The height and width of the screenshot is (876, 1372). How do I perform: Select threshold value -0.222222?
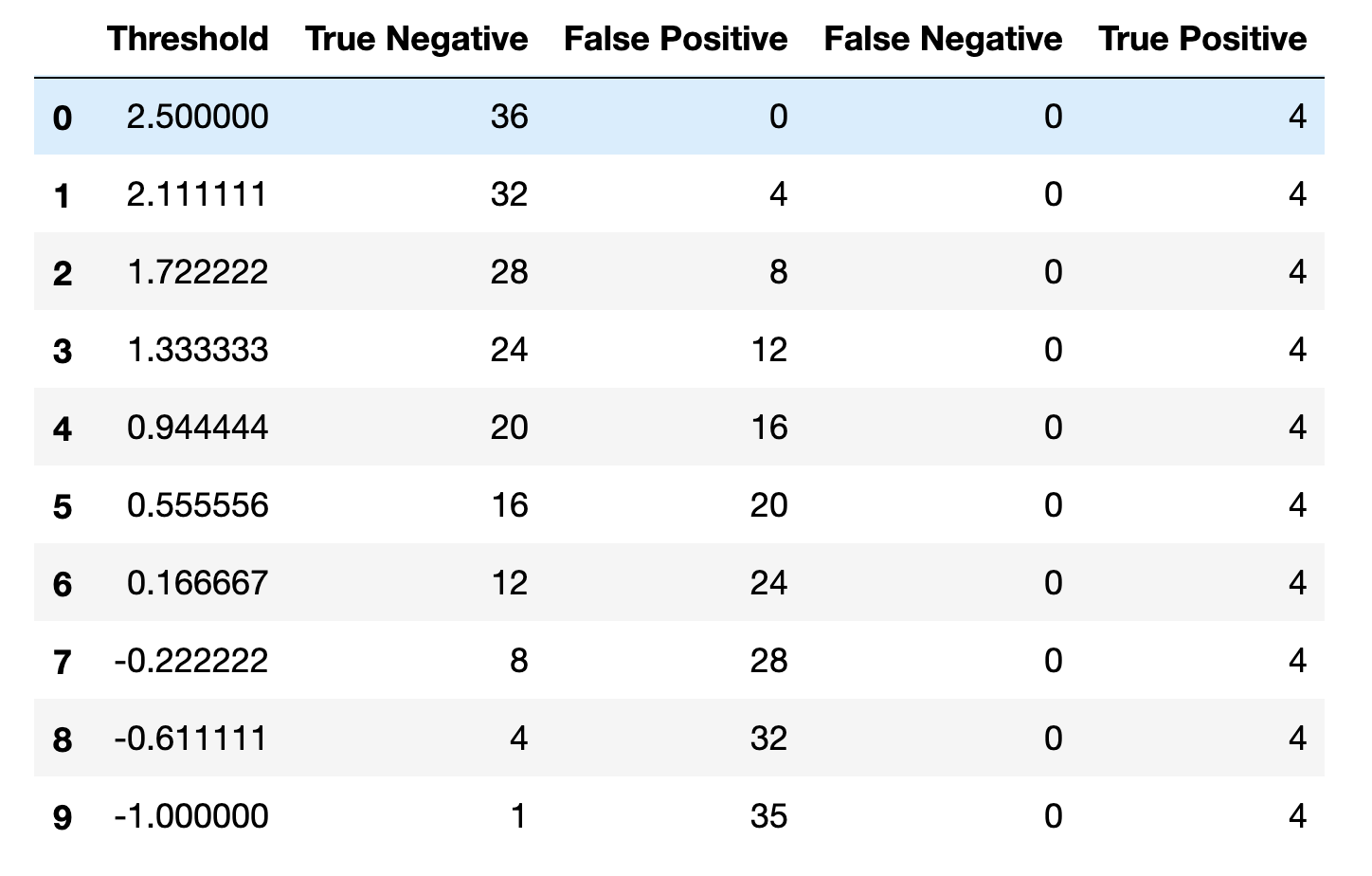(x=190, y=661)
